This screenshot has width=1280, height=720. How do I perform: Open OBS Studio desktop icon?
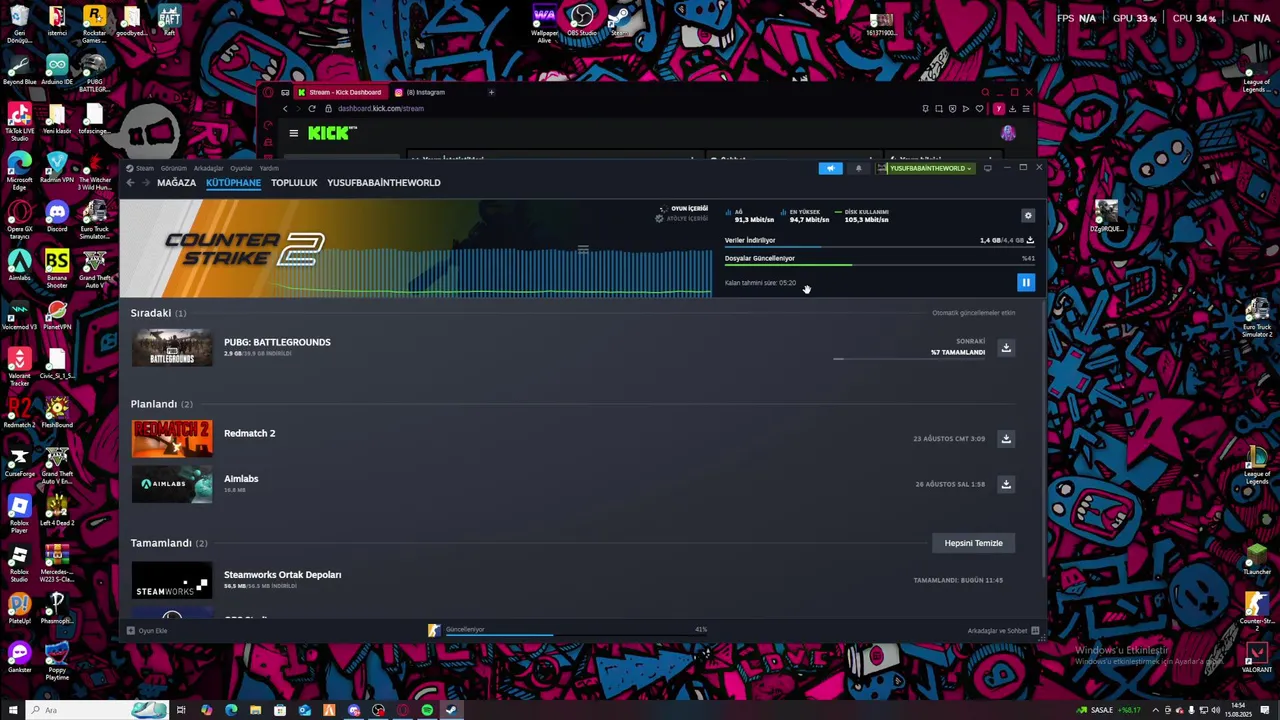pos(582,22)
